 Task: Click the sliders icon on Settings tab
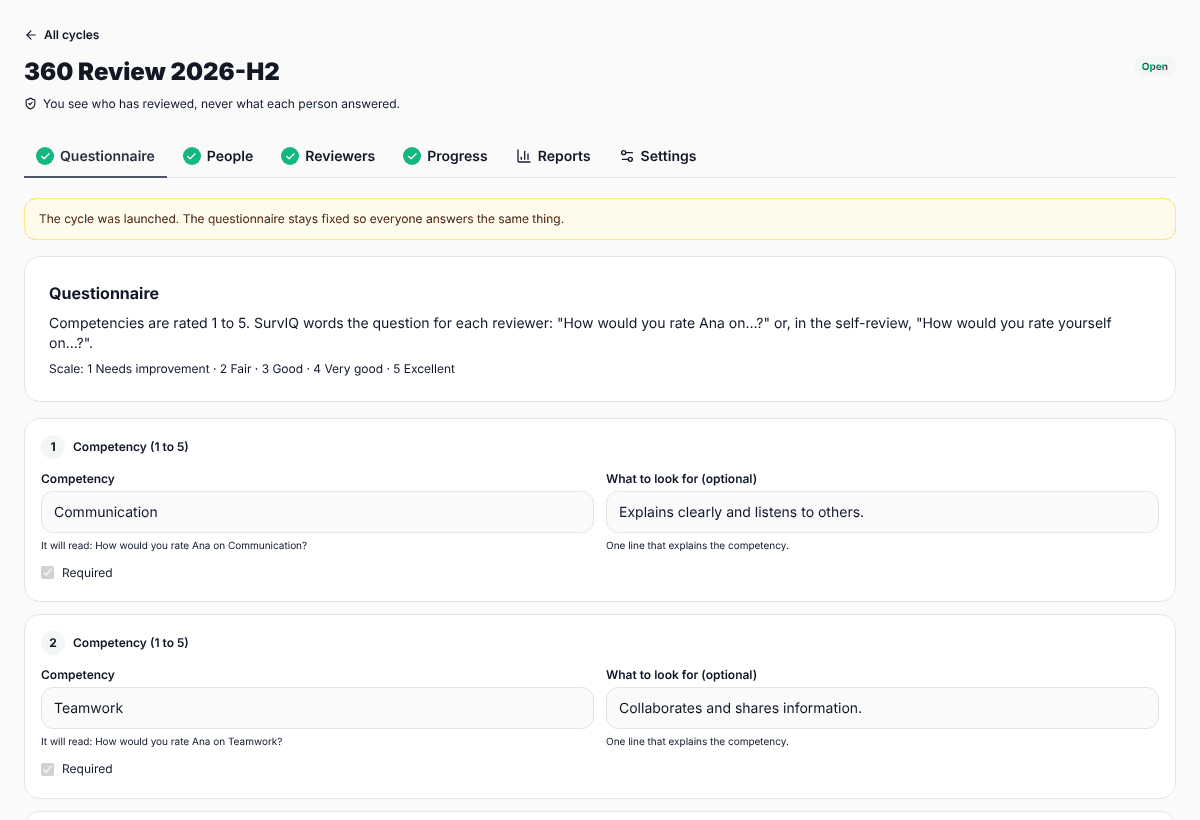(x=627, y=156)
